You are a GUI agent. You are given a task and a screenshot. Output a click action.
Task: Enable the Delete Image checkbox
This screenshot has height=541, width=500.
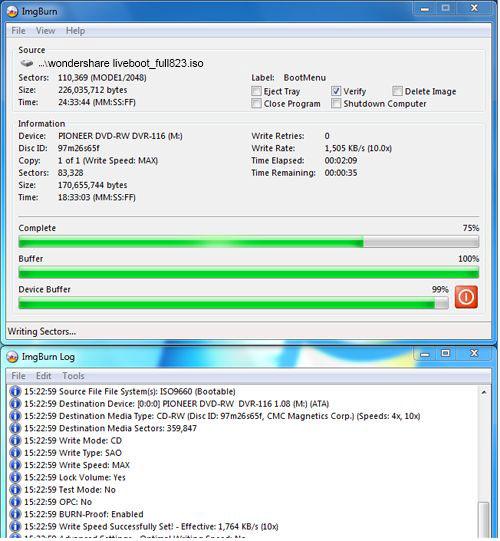coord(397,91)
